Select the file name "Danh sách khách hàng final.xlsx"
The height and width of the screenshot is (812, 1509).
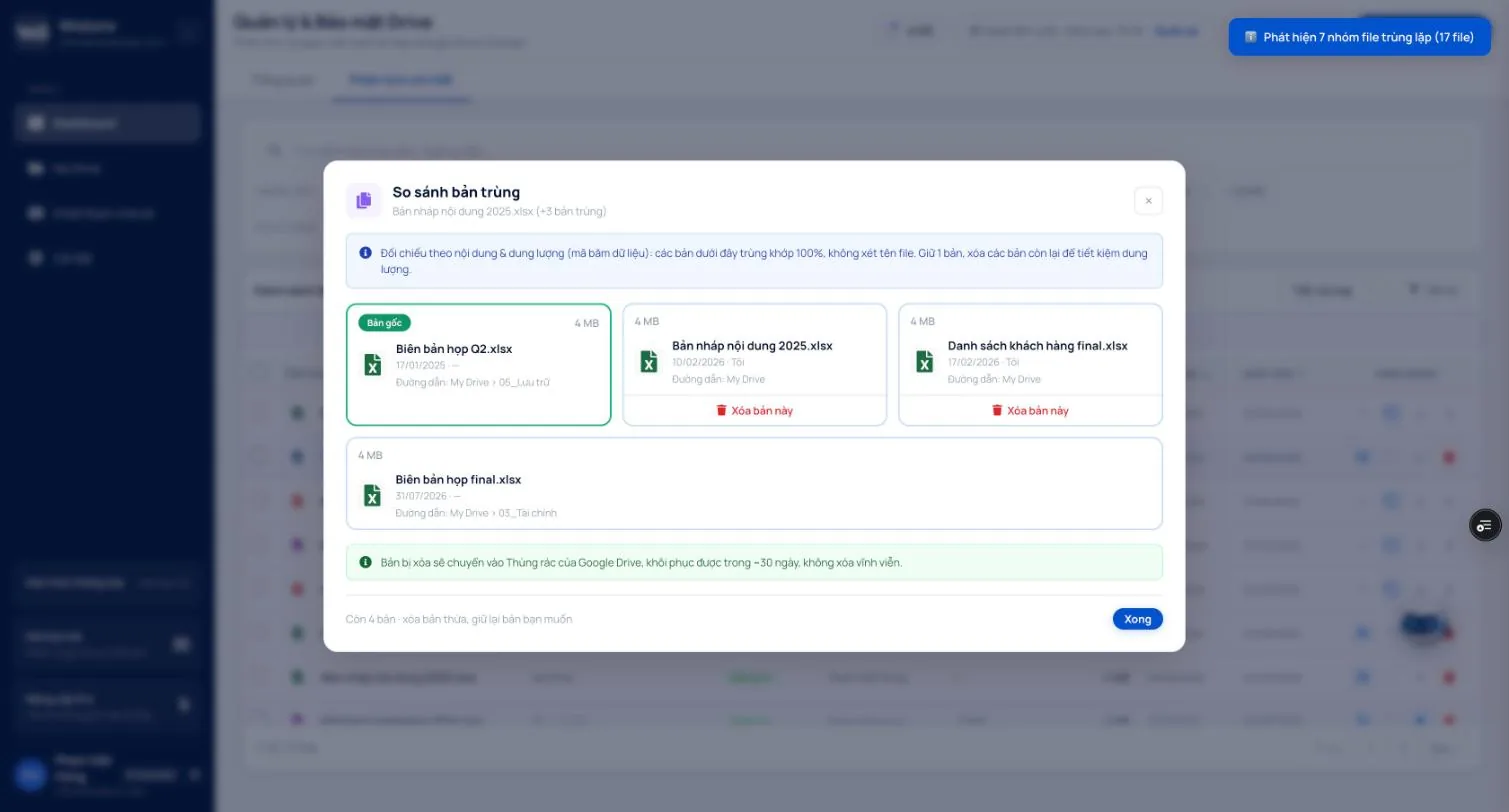point(1038,346)
